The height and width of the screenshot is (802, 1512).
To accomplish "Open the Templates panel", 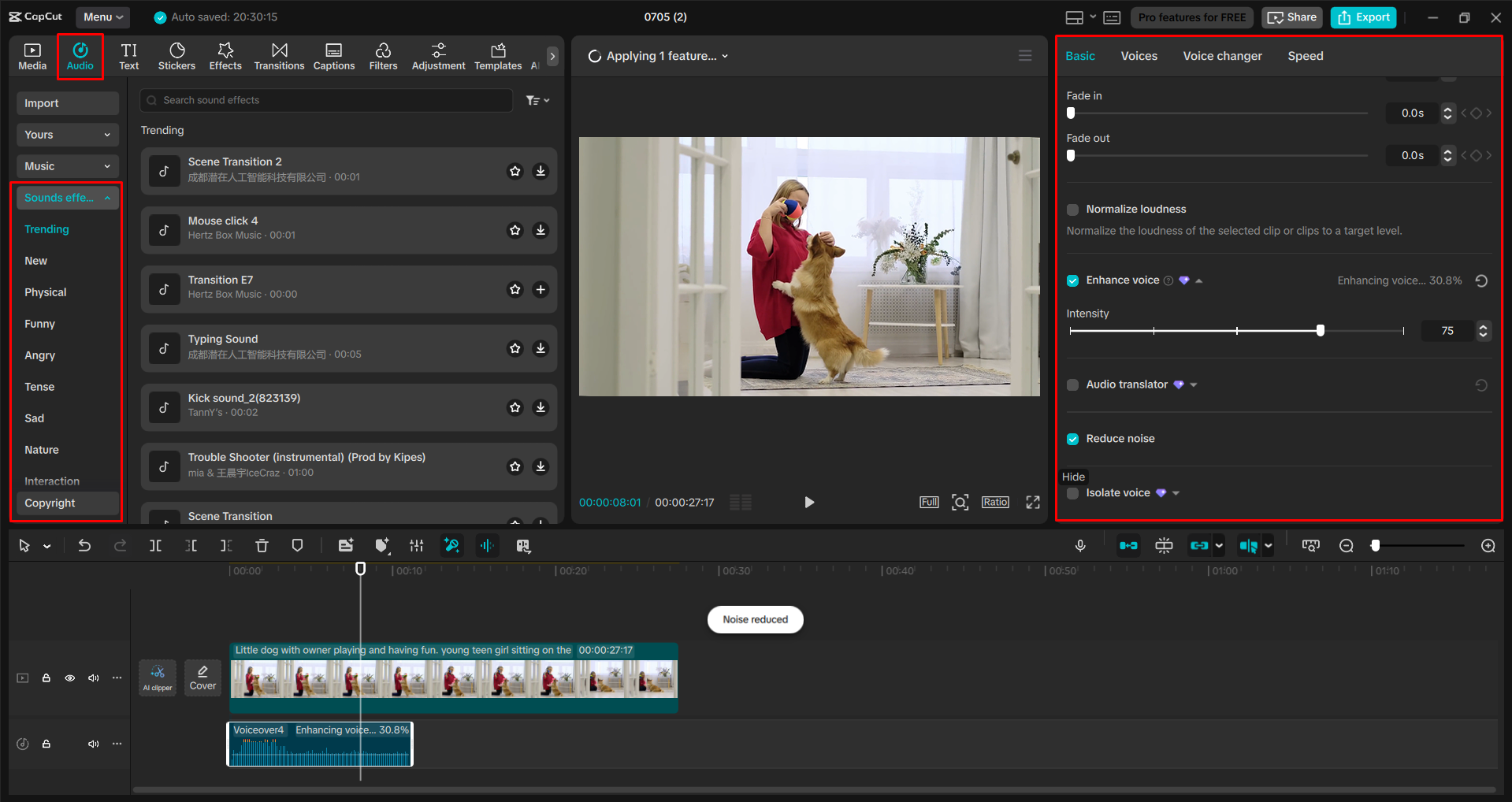I will (x=497, y=55).
